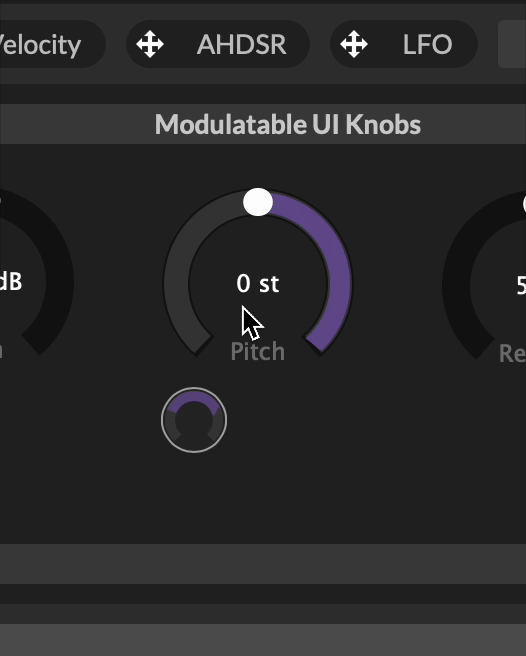Click the 0 st value readout

[x=257, y=284]
